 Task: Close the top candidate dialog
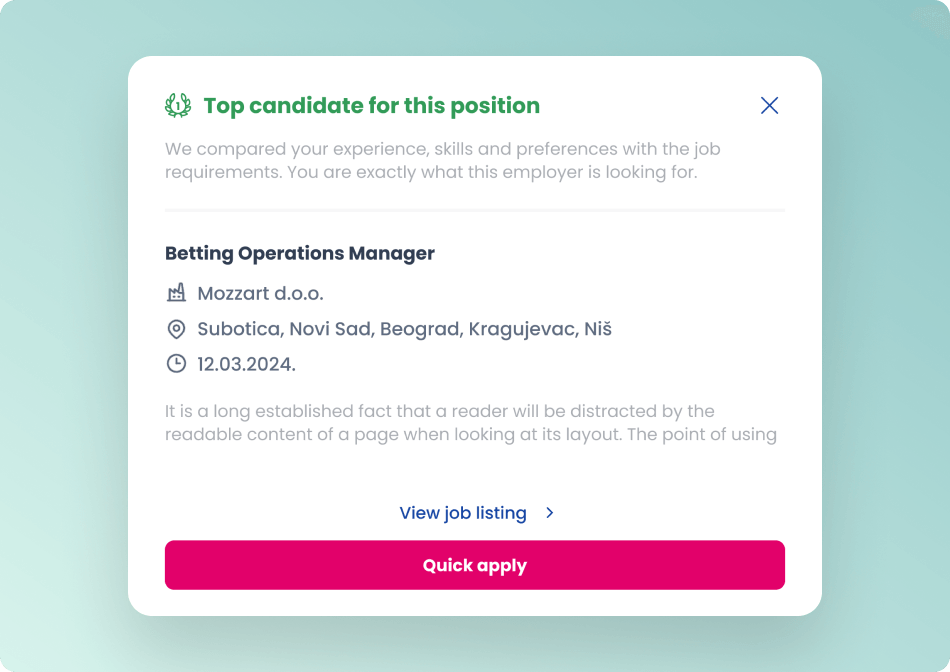click(769, 105)
